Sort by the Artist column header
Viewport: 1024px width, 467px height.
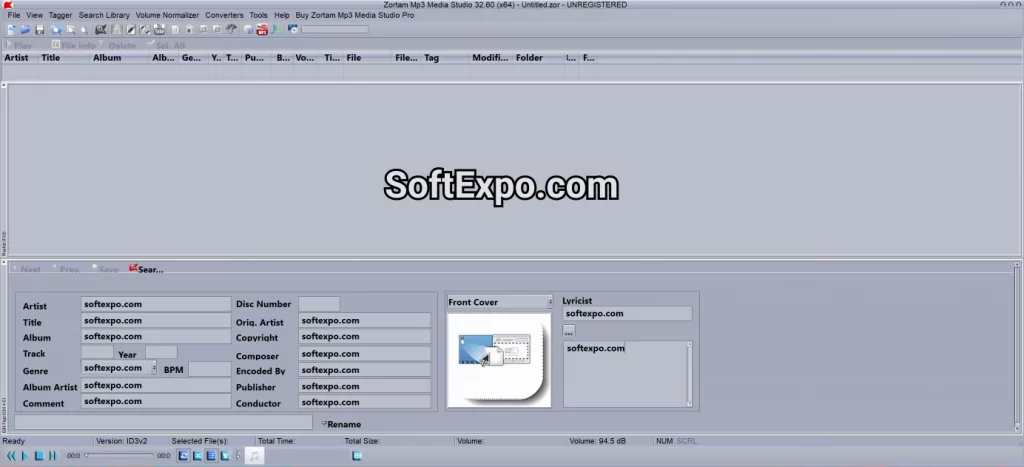click(20, 57)
